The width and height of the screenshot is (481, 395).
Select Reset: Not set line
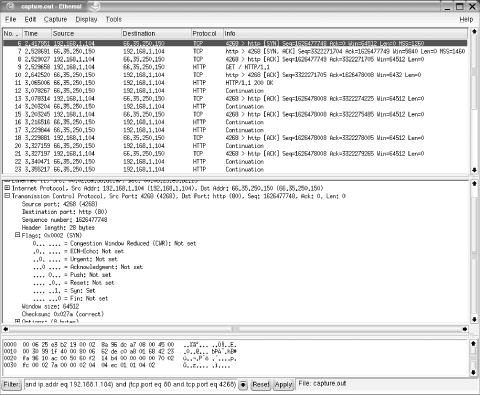pos(73,283)
